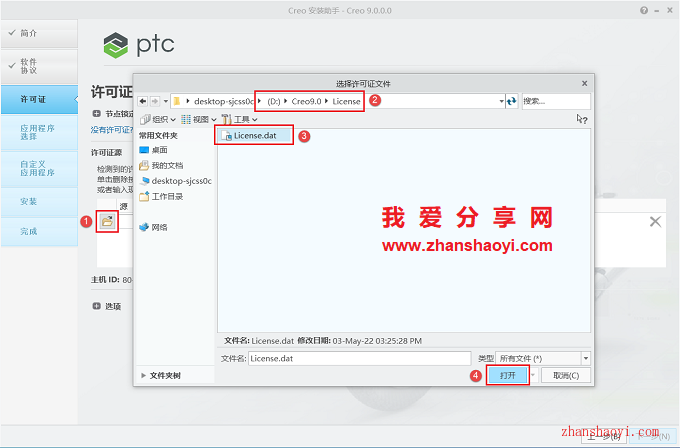Click in the search field
Screen dimensions: 680x448
coord(556,101)
